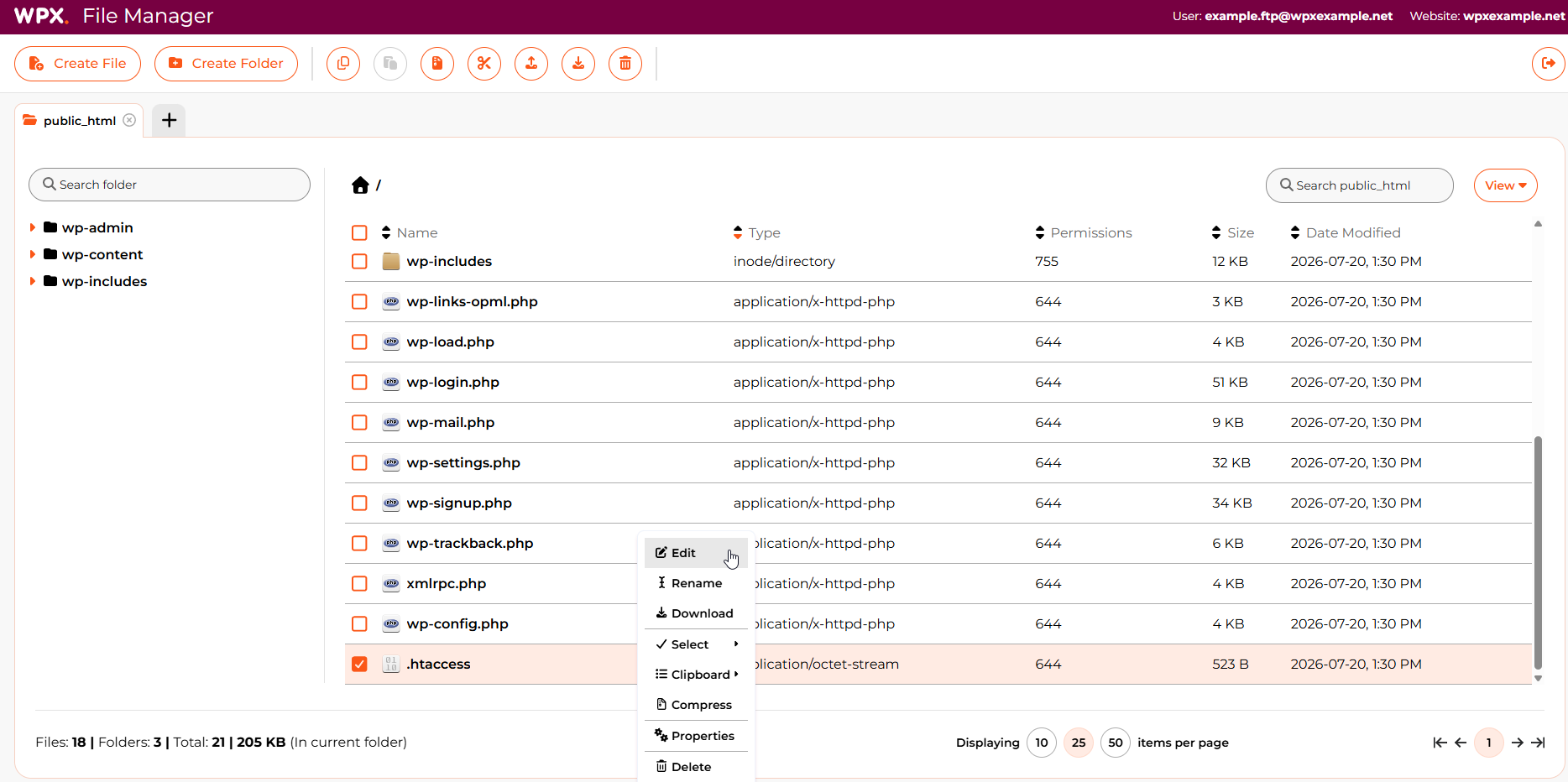Click the PHP icon beside wp-login.php

pyautogui.click(x=391, y=383)
